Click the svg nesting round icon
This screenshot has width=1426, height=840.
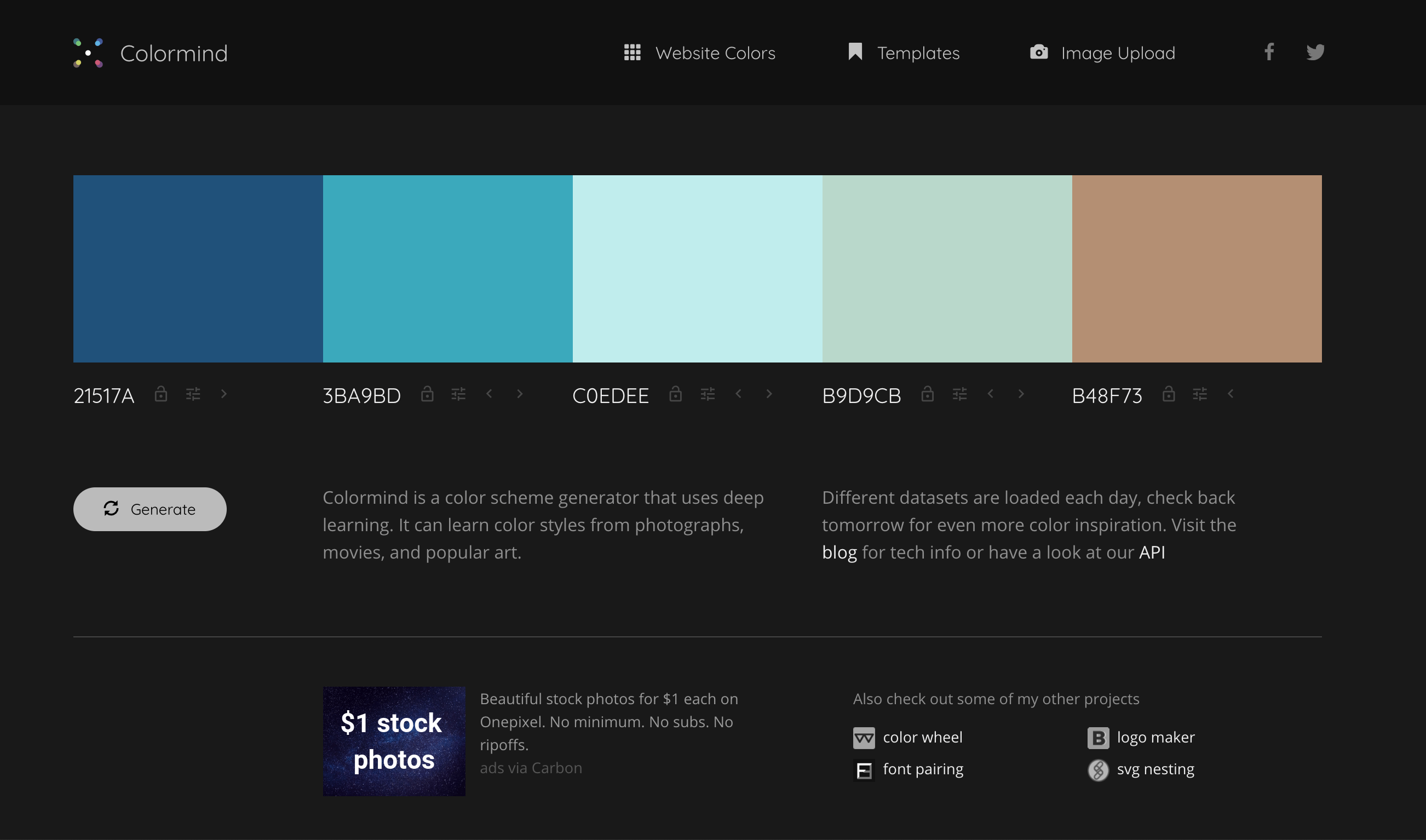click(x=1098, y=770)
